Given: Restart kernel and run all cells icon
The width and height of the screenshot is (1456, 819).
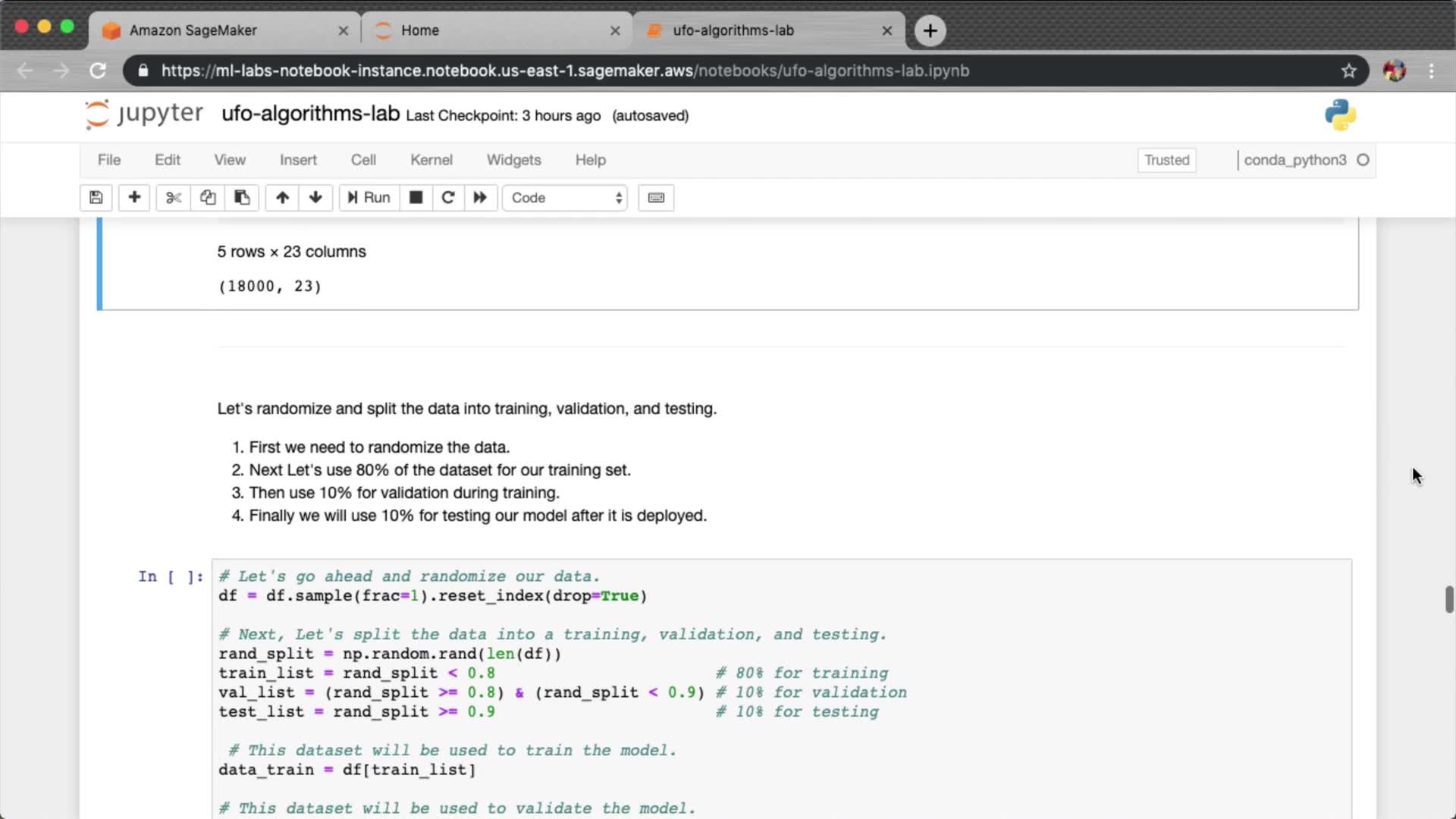Looking at the screenshot, I should (480, 197).
